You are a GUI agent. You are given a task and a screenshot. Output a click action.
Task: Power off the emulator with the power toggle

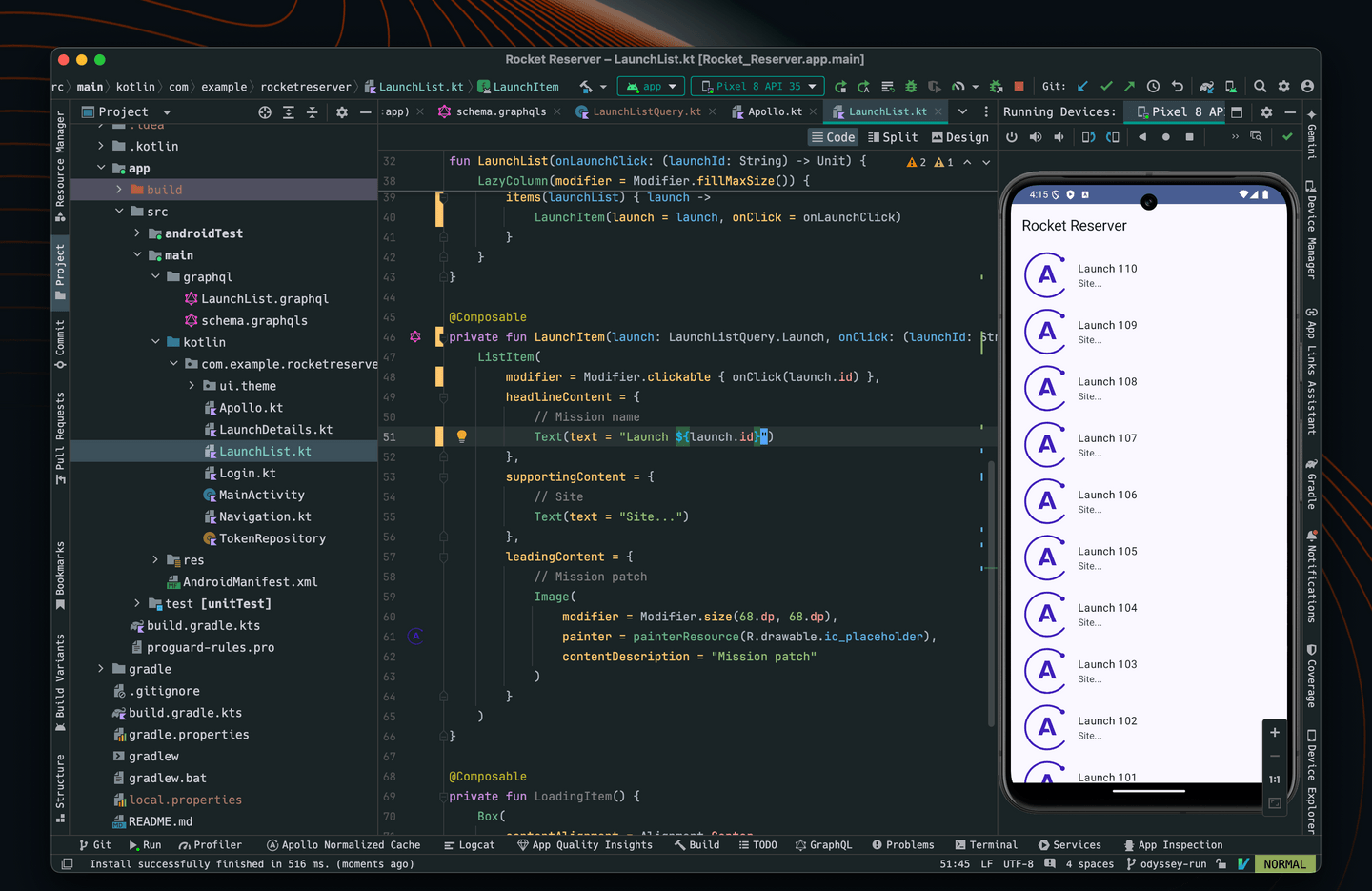click(x=1012, y=137)
